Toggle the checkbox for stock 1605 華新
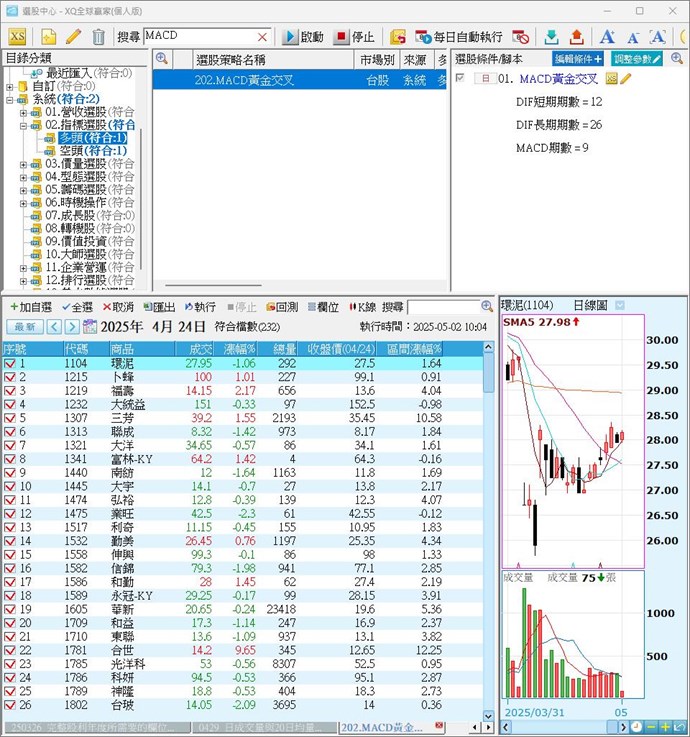The height and width of the screenshot is (737, 690). [x=10, y=608]
